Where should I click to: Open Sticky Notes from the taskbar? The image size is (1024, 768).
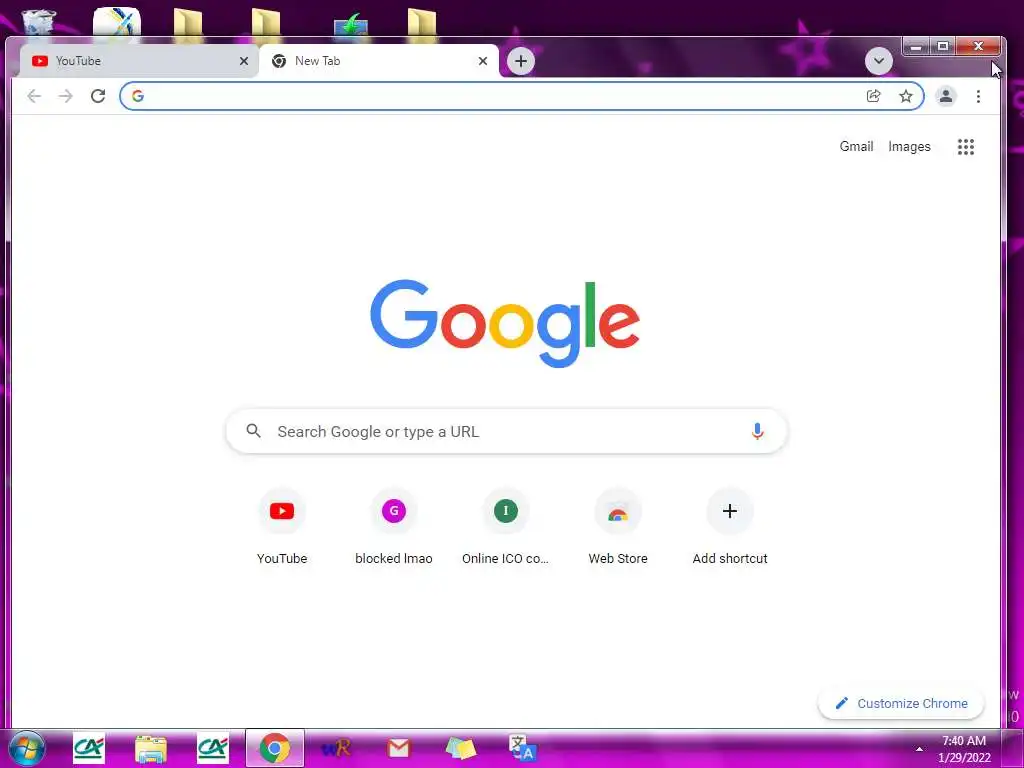[x=460, y=748]
